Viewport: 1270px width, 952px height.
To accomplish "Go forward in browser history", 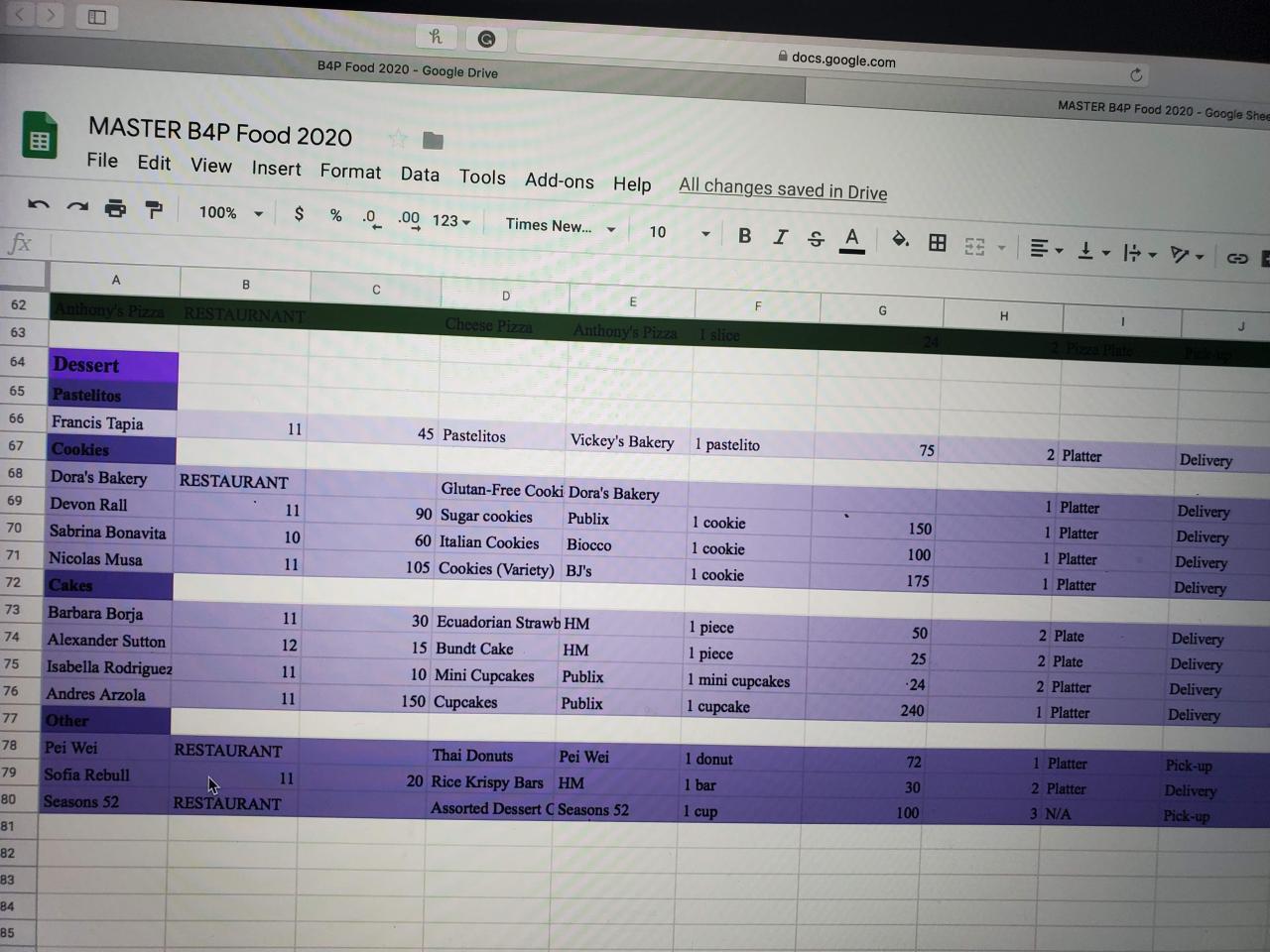I will tap(52, 15).
